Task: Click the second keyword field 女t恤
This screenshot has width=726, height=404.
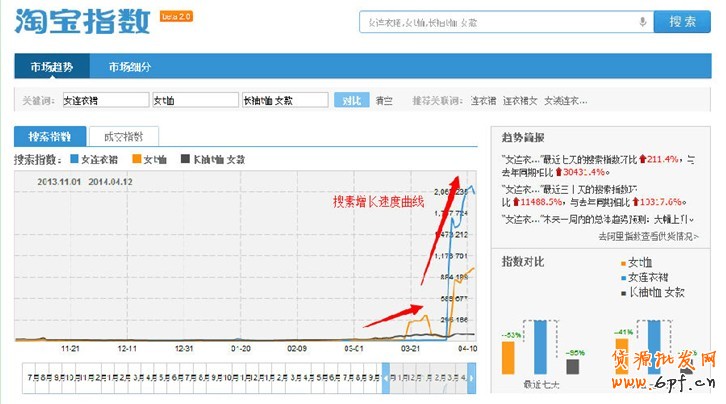Action: click(193, 100)
